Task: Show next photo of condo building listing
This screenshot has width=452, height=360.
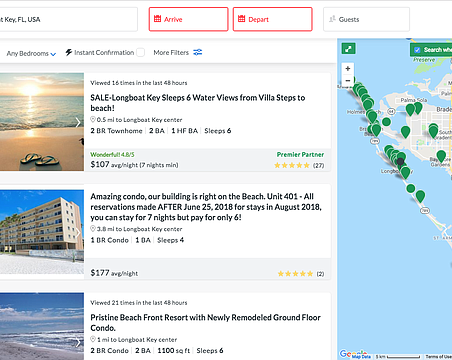Action: click(x=78, y=233)
